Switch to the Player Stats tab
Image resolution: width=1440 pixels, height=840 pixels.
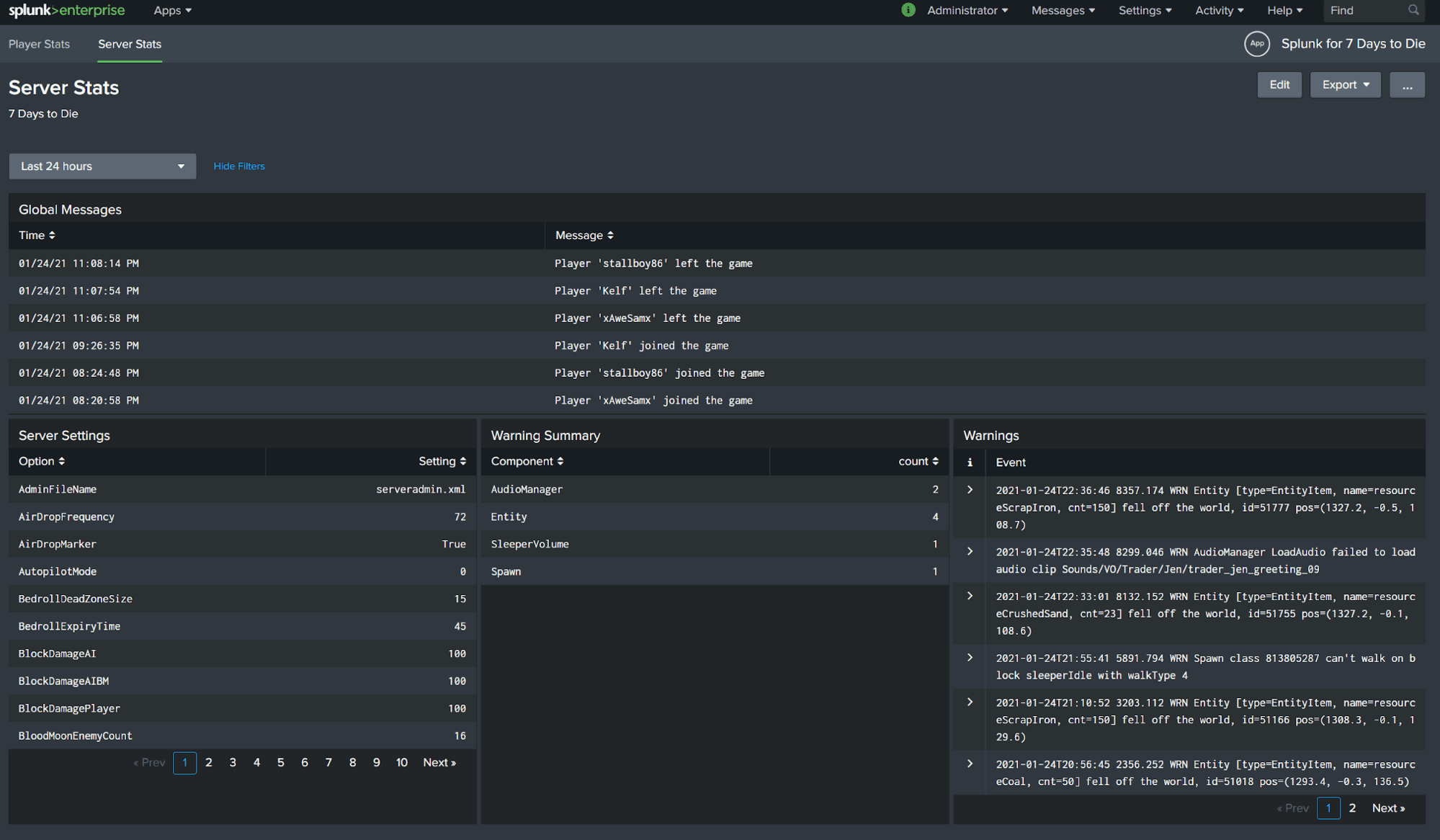point(39,44)
